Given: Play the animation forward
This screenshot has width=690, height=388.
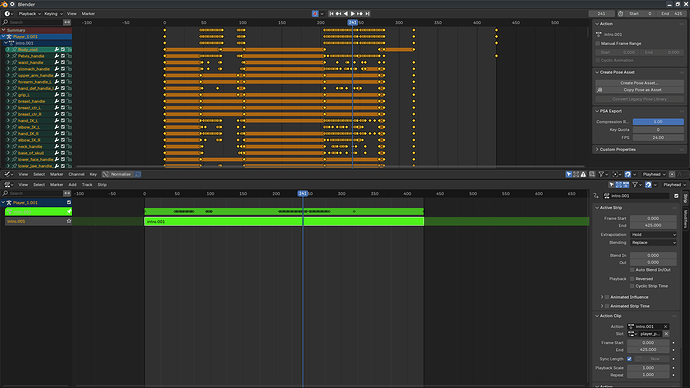Looking at the screenshot, I should (352, 14).
